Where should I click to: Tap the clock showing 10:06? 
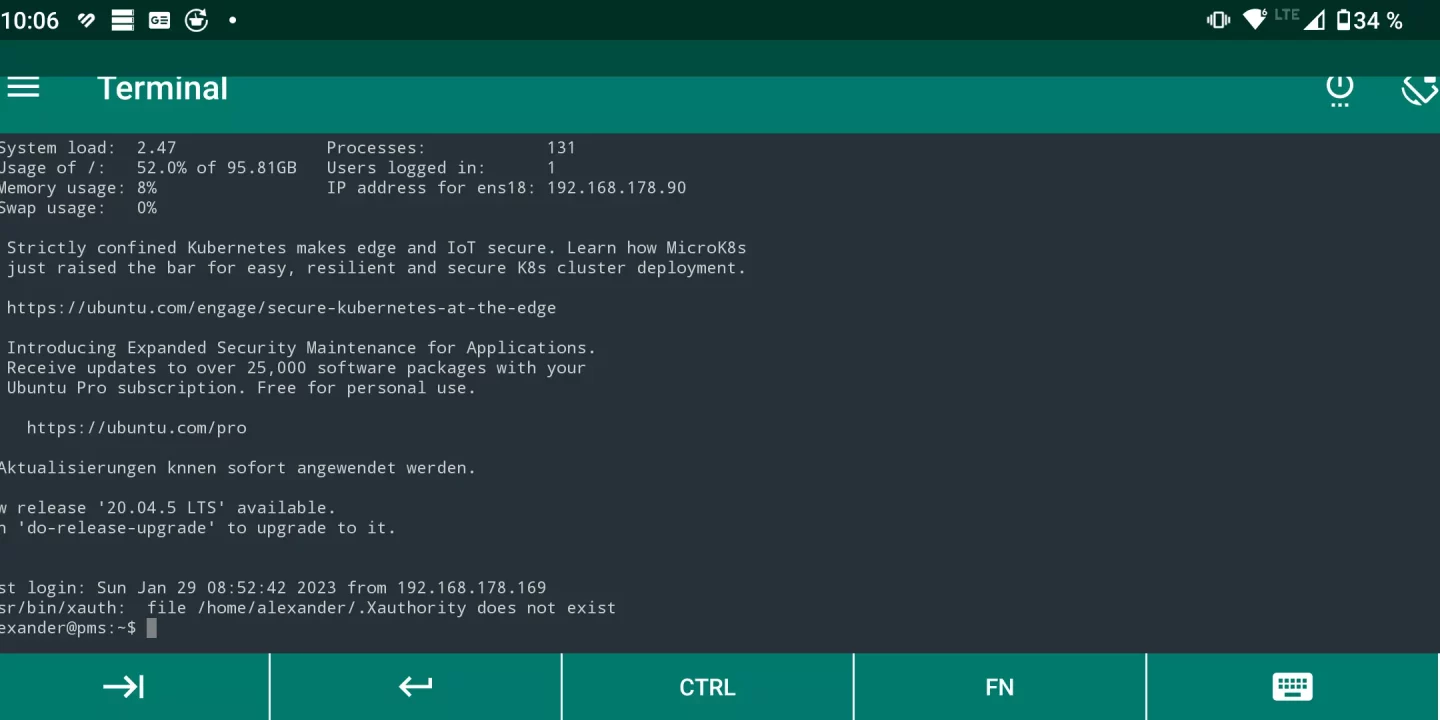point(31,19)
